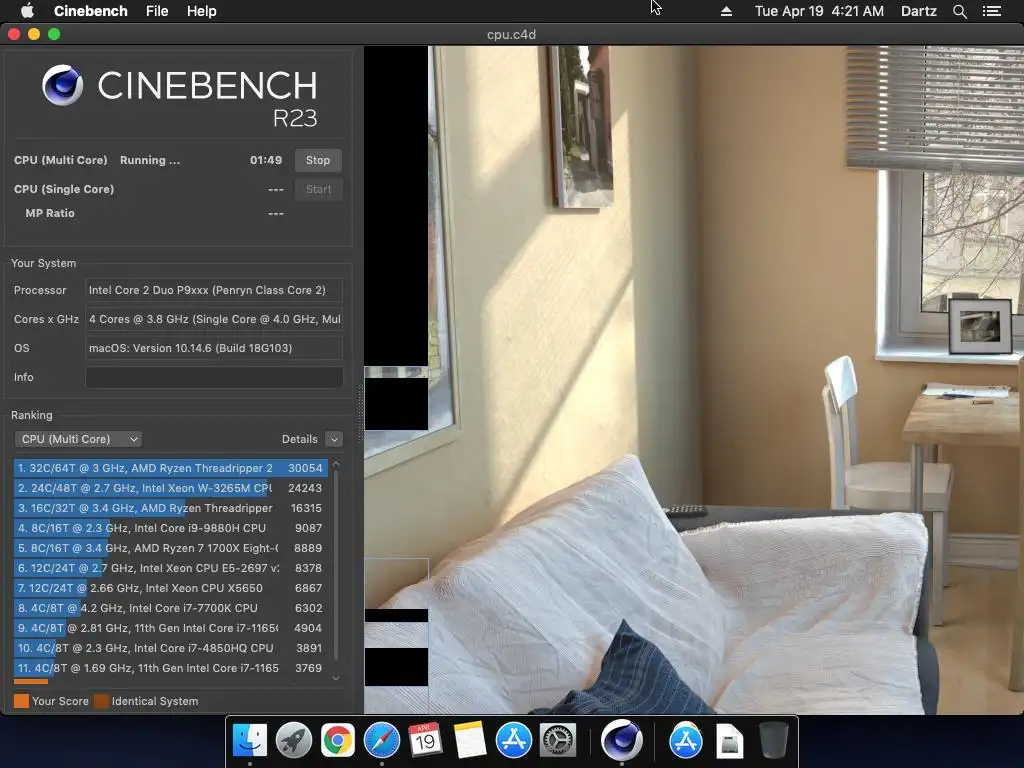Screen dimensions: 1024x768
Task: Launch Safari from the Dock
Action: (x=381, y=741)
